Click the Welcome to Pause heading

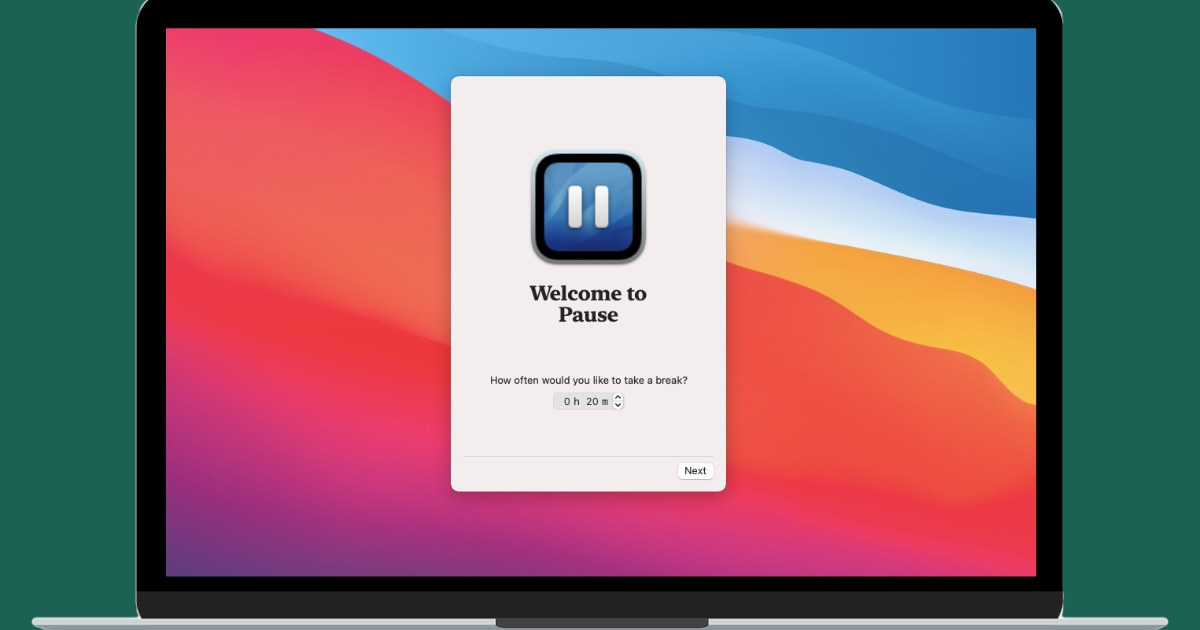coord(588,303)
